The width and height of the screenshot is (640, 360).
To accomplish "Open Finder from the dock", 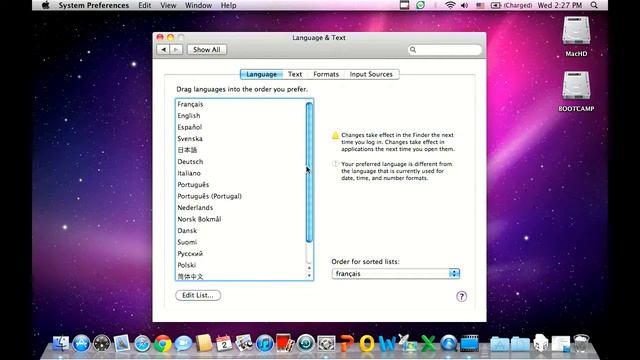I will [61, 343].
